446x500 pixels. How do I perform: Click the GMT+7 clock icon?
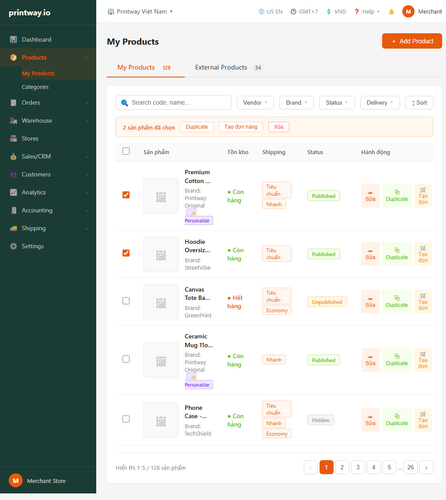click(293, 12)
